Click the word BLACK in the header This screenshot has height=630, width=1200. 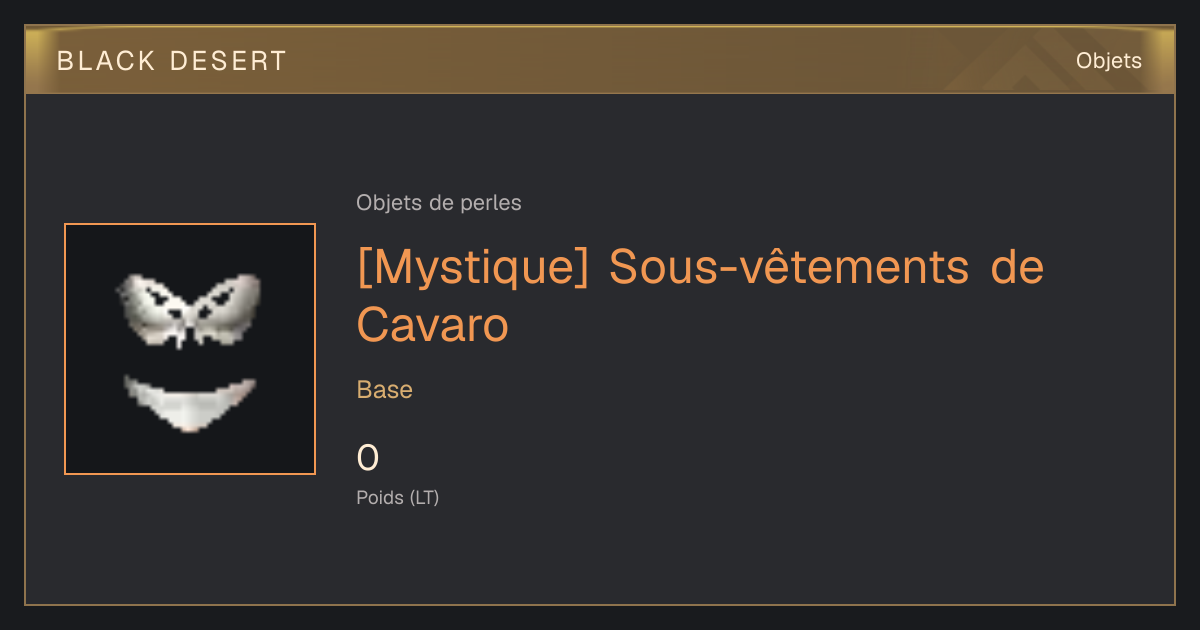click(x=106, y=61)
